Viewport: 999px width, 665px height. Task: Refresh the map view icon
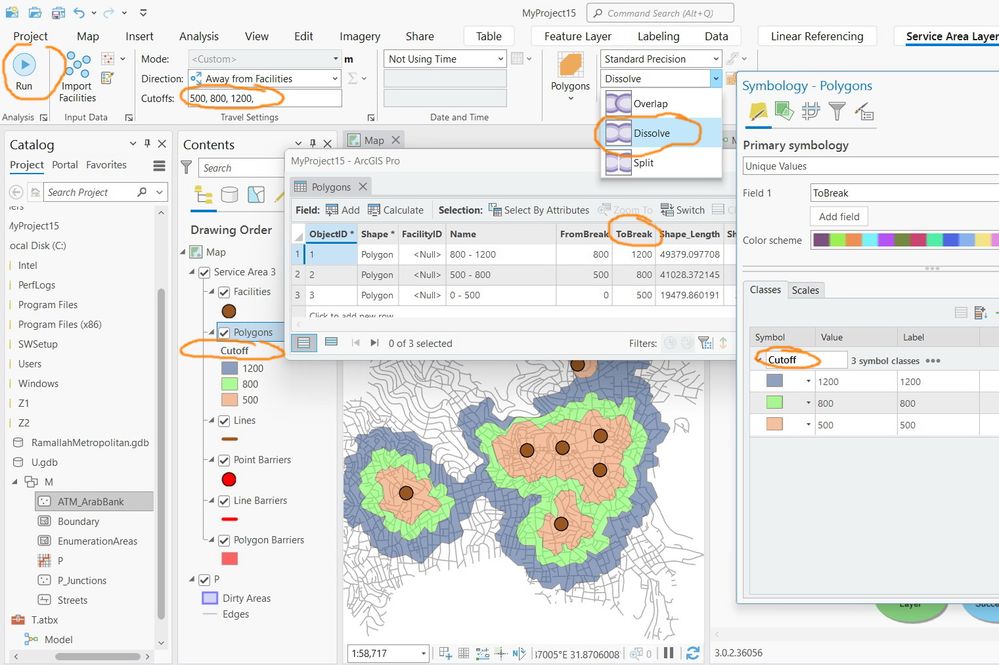693,653
